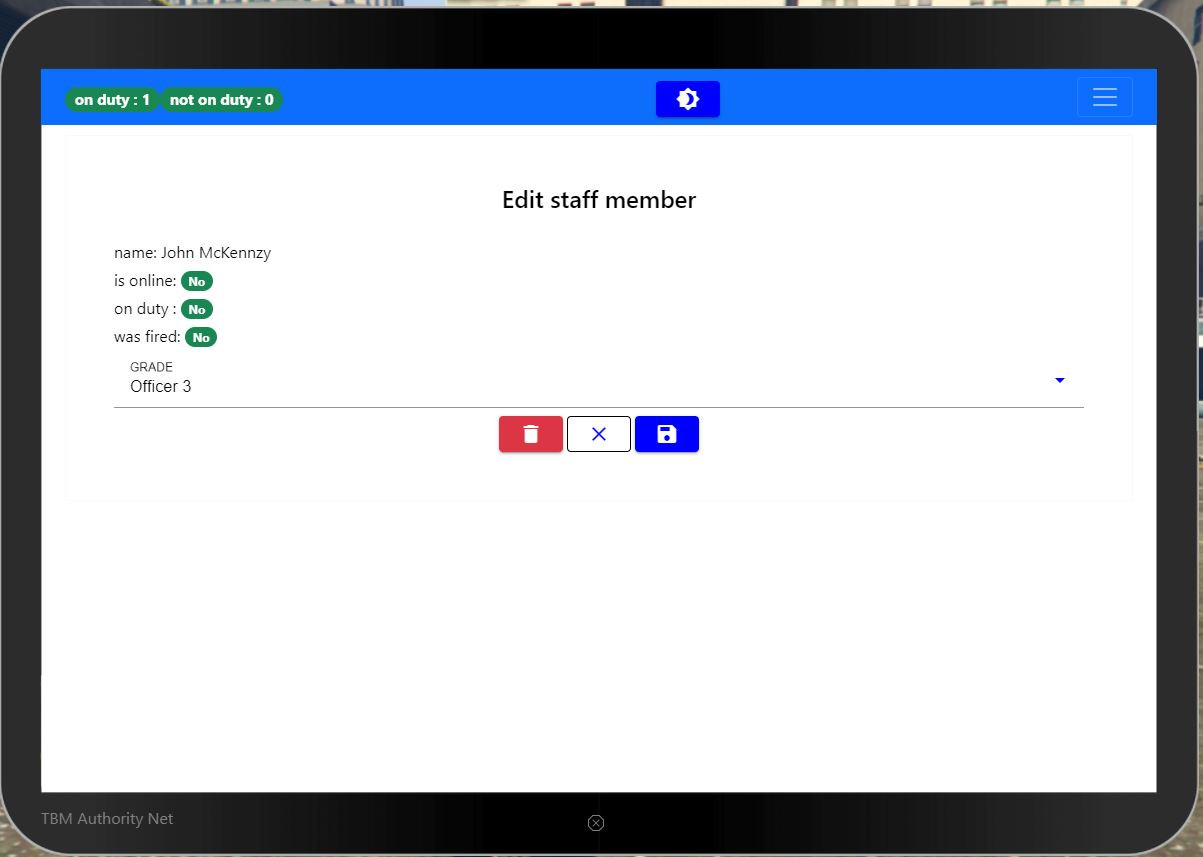Image resolution: width=1203 pixels, height=857 pixels.
Task: Click the TBM Authority Net label
Action: 107,818
